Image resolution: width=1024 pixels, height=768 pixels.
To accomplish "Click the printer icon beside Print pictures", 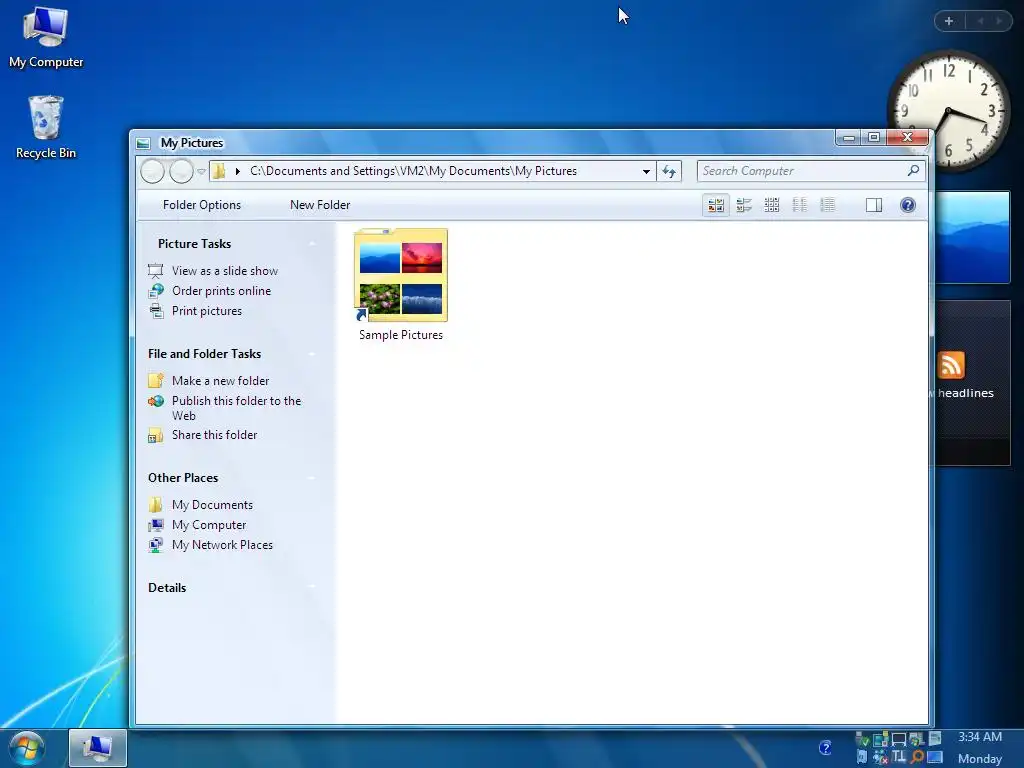I will [x=155, y=312].
